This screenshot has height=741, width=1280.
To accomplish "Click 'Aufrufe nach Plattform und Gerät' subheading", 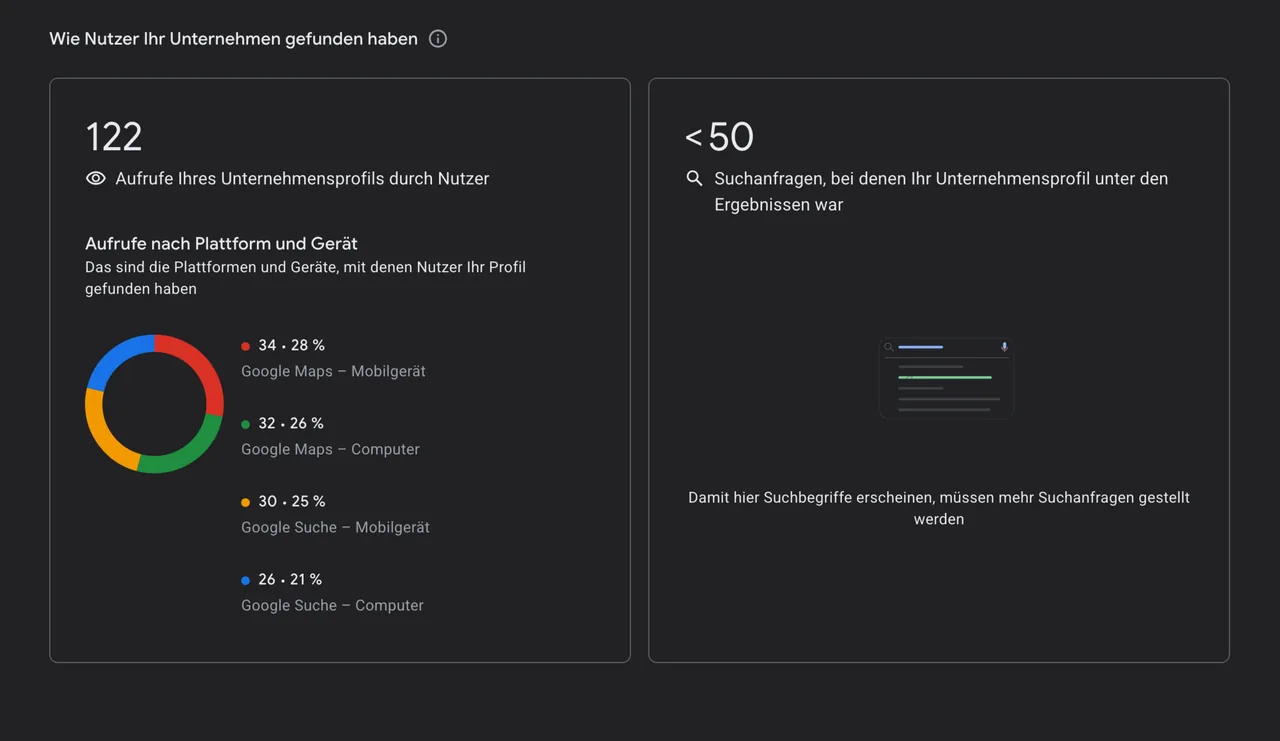I will click(x=221, y=243).
